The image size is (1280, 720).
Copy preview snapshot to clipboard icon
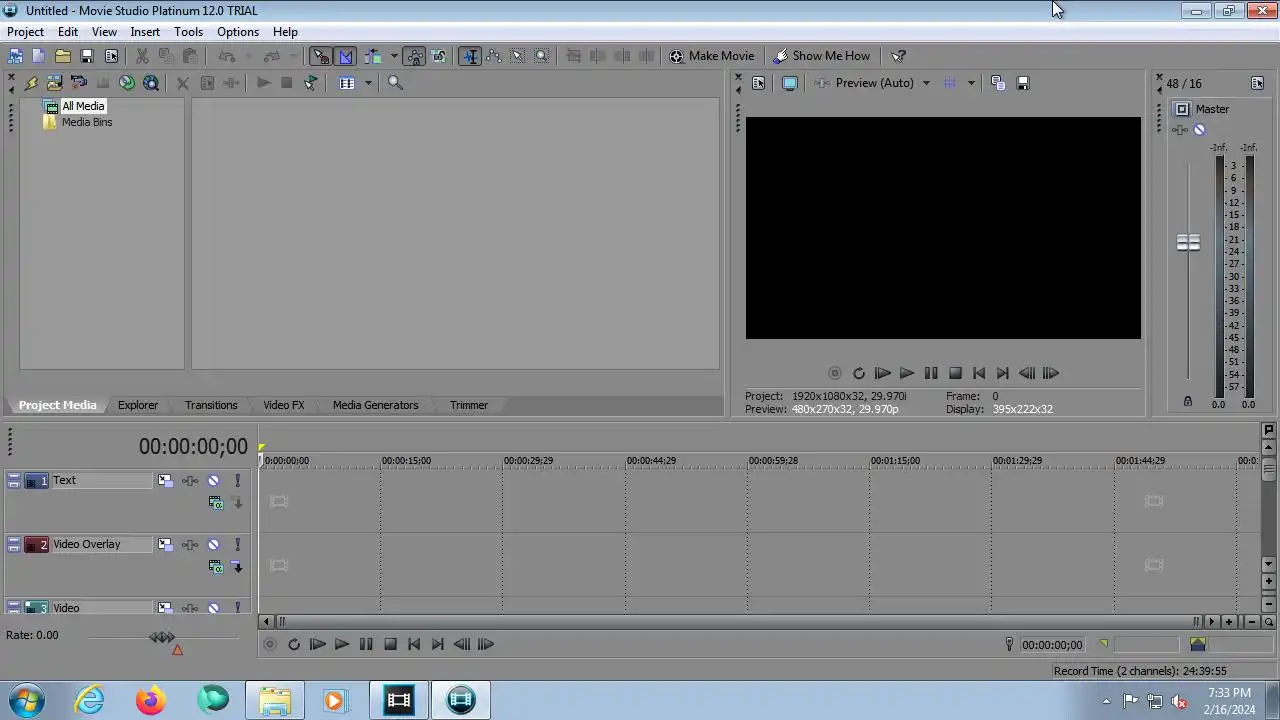998,83
